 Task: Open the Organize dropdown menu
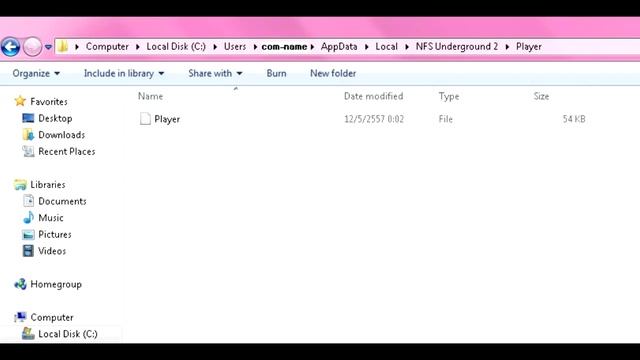(x=36, y=73)
